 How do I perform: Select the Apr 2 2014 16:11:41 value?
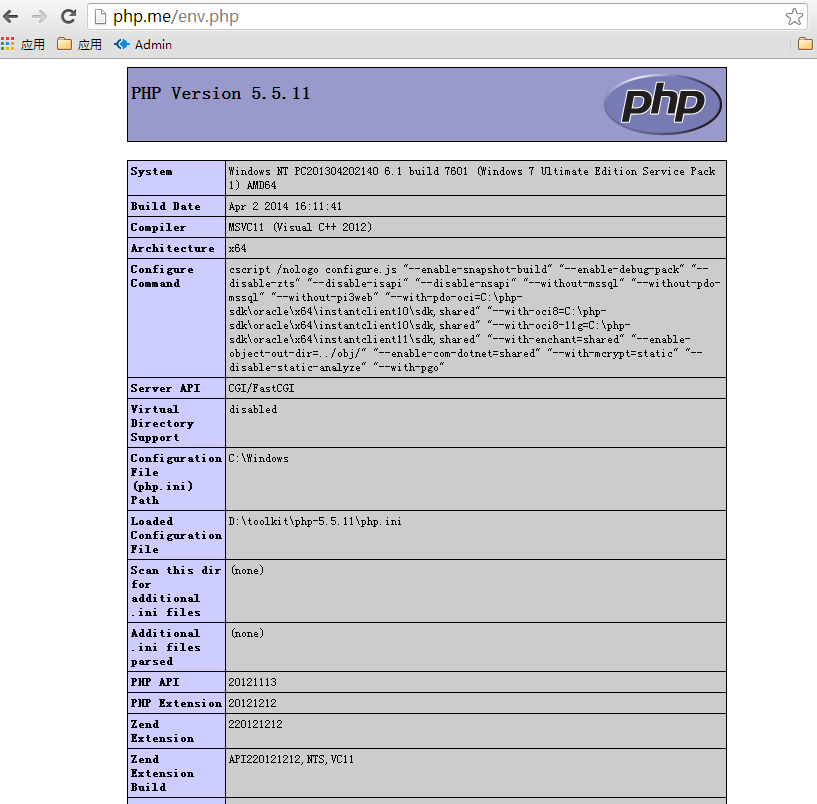[x=285, y=206]
